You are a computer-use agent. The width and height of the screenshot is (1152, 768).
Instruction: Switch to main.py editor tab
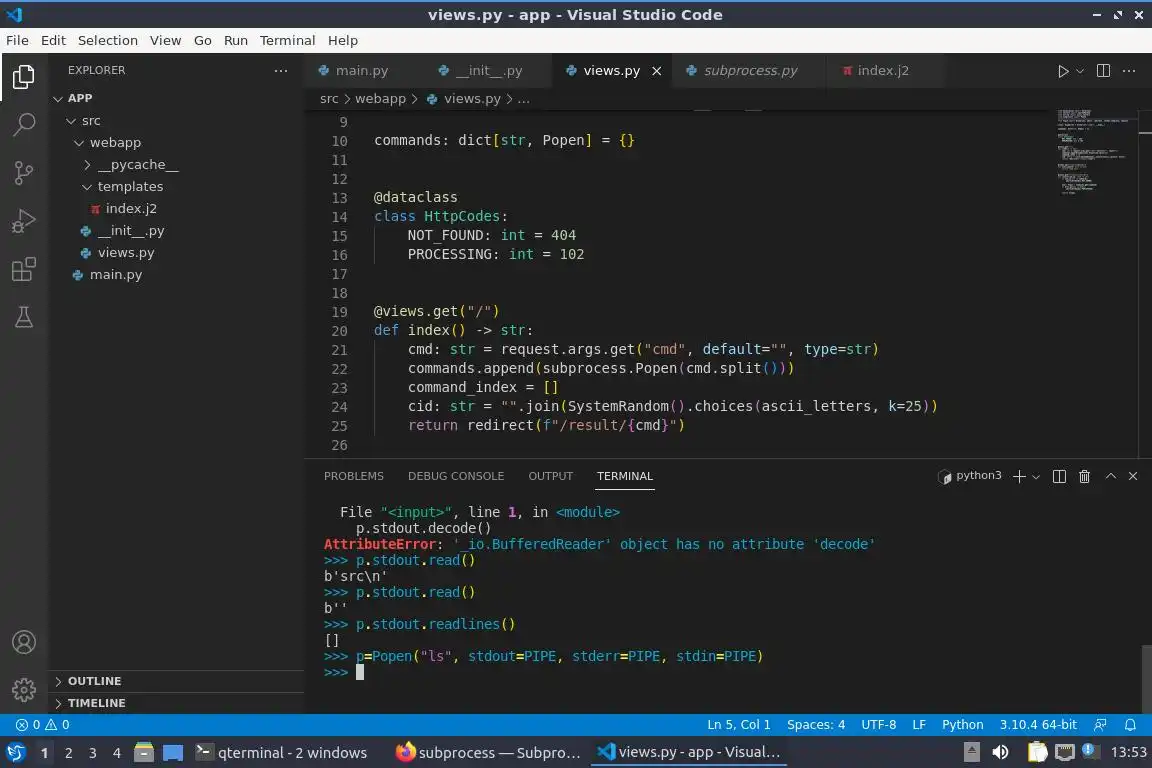pyautogui.click(x=360, y=71)
